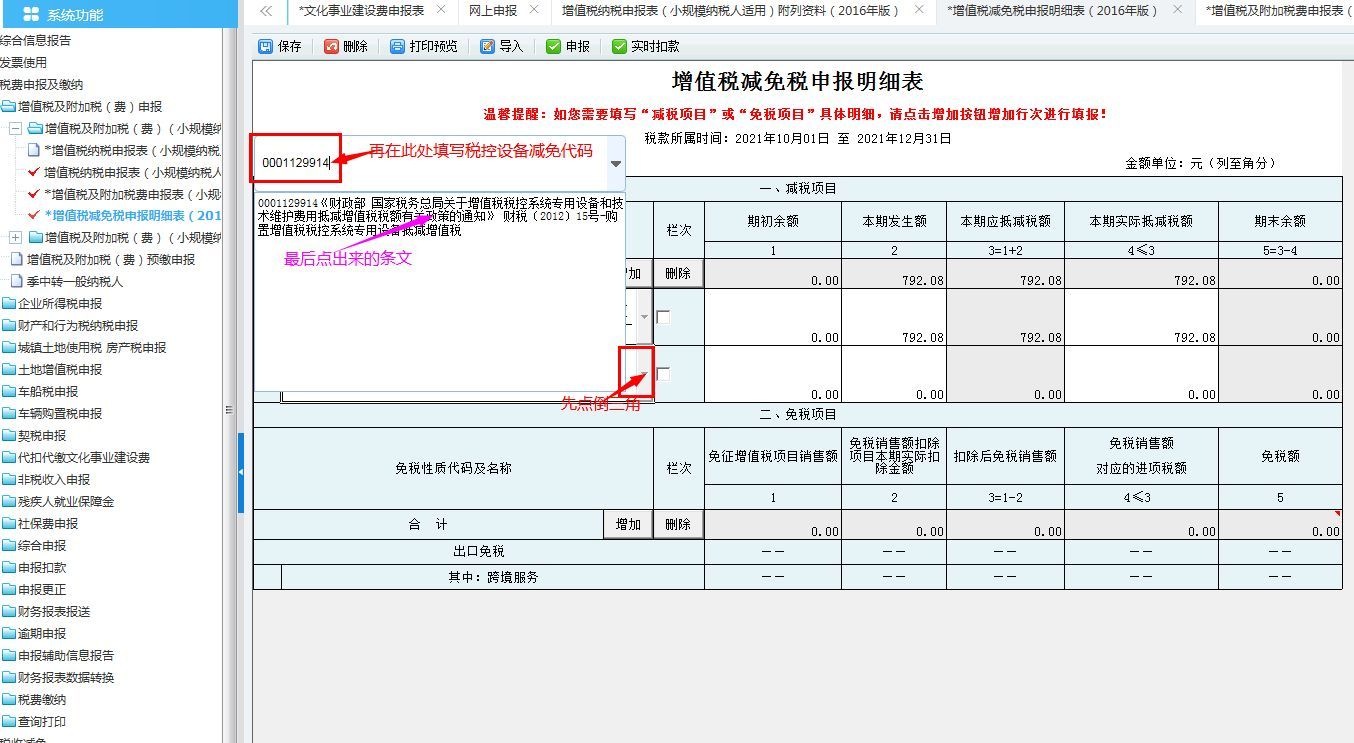
Task: Click the input field containing 0001129914
Action: click(296, 160)
